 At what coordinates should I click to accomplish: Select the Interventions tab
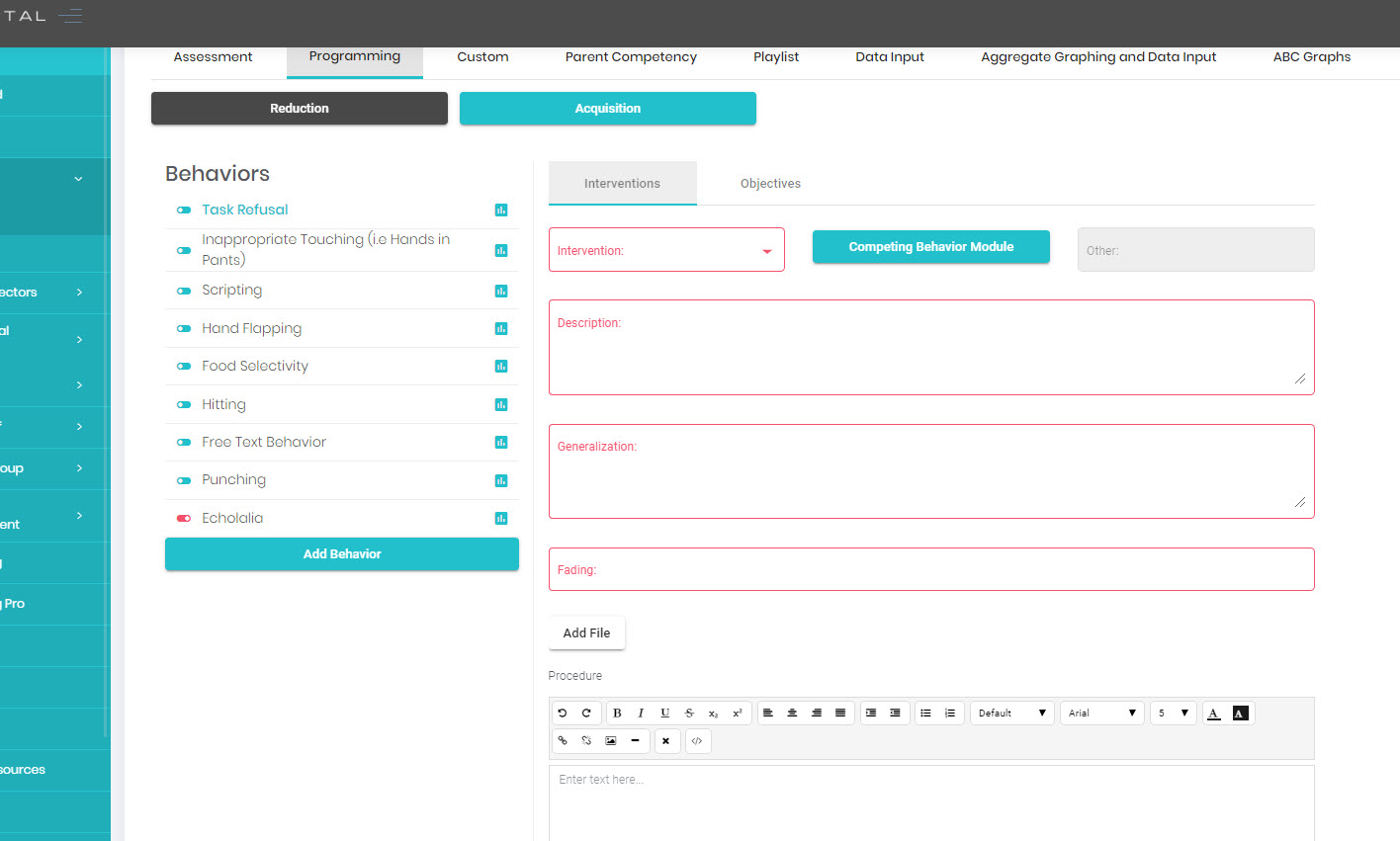(x=622, y=184)
